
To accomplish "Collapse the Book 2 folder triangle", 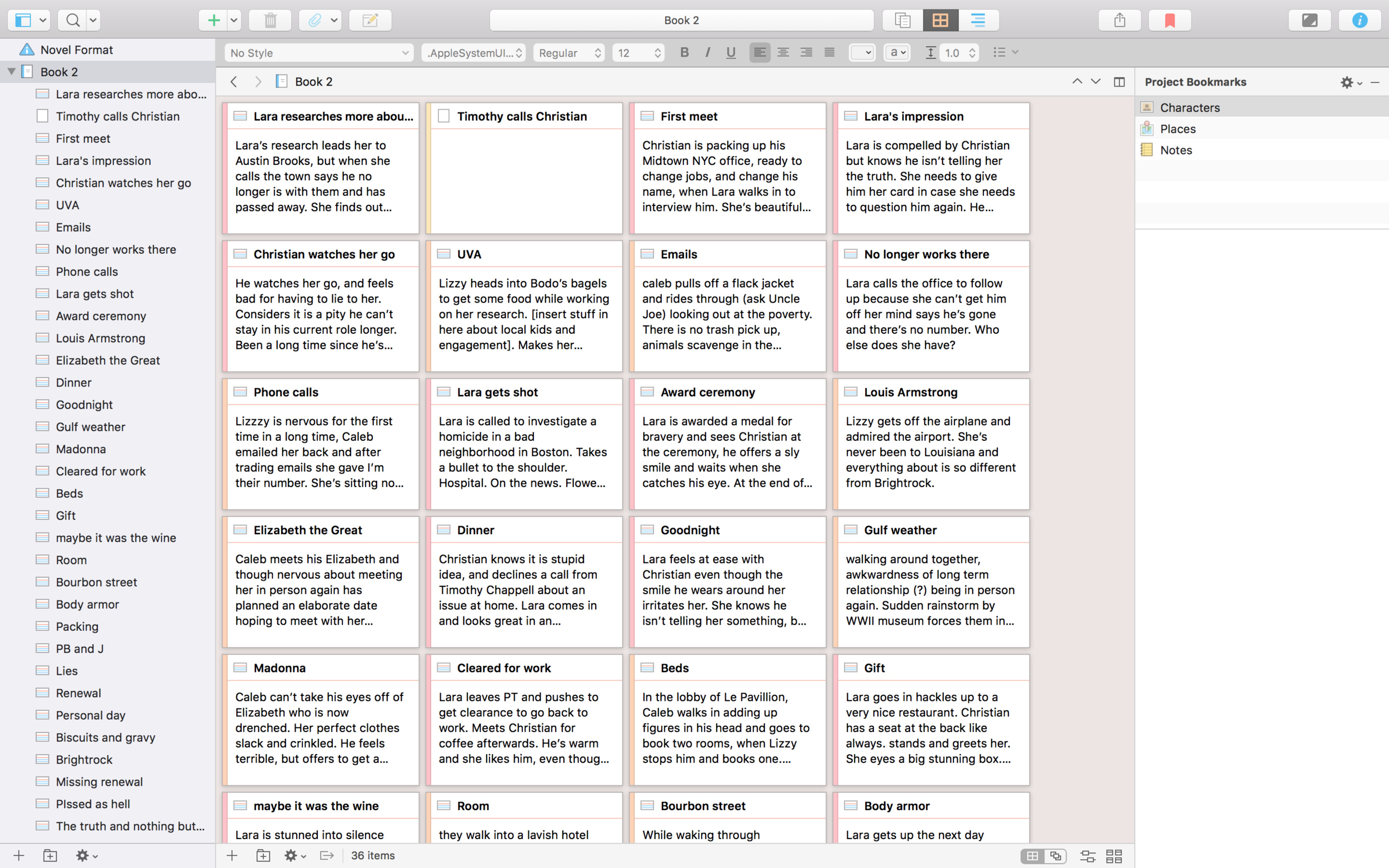I will pos(12,72).
